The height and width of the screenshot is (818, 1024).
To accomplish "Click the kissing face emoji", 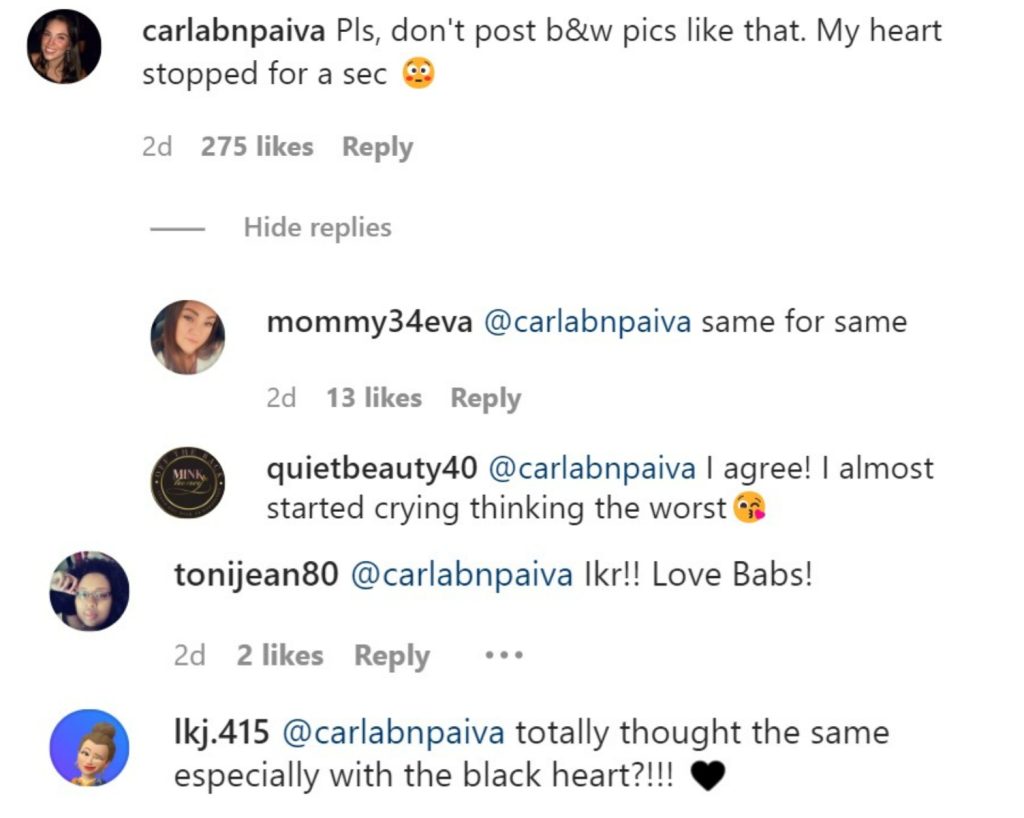I will (x=750, y=509).
